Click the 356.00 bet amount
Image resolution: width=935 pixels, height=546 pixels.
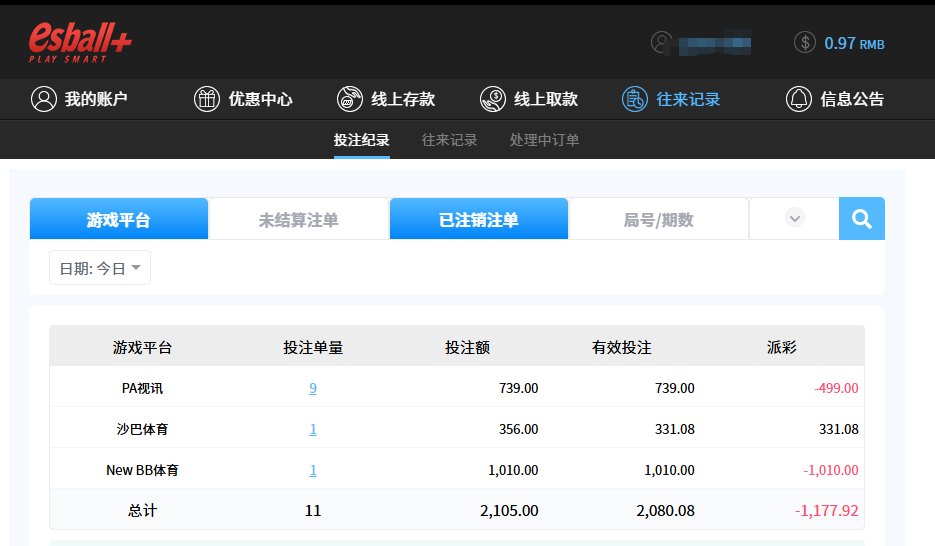coord(518,429)
